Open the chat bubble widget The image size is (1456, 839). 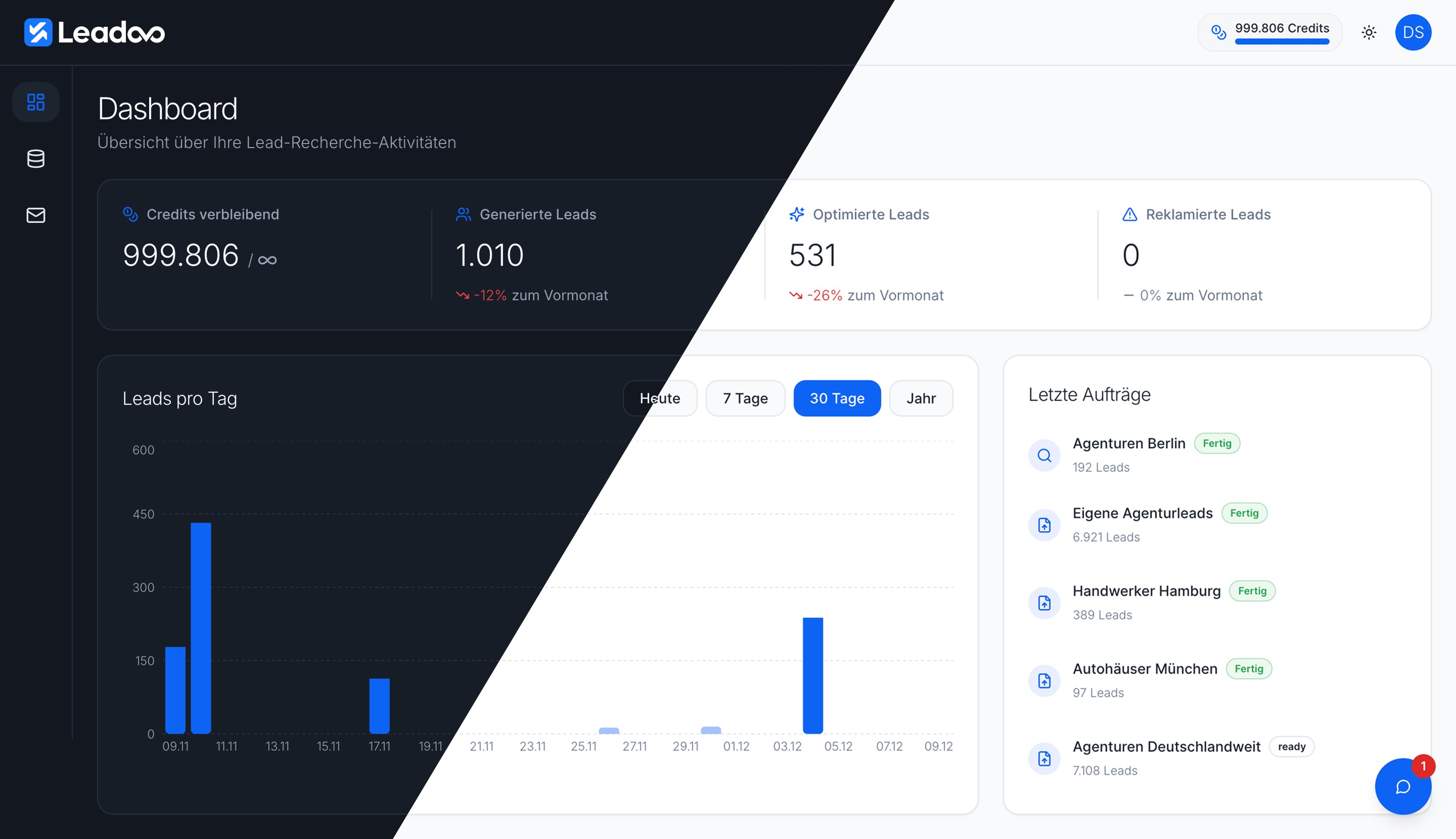[1402, 786]
